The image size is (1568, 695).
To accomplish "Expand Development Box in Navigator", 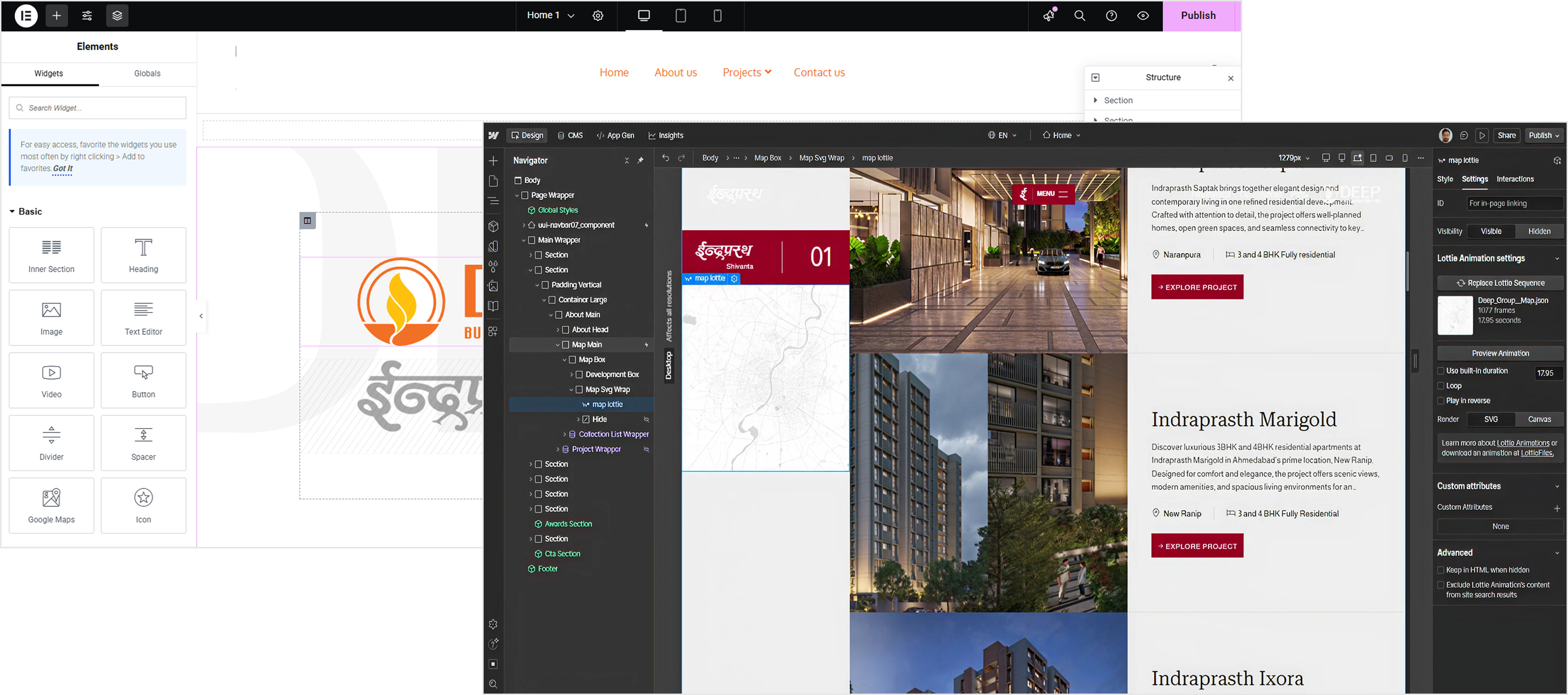I will point(571,375).
